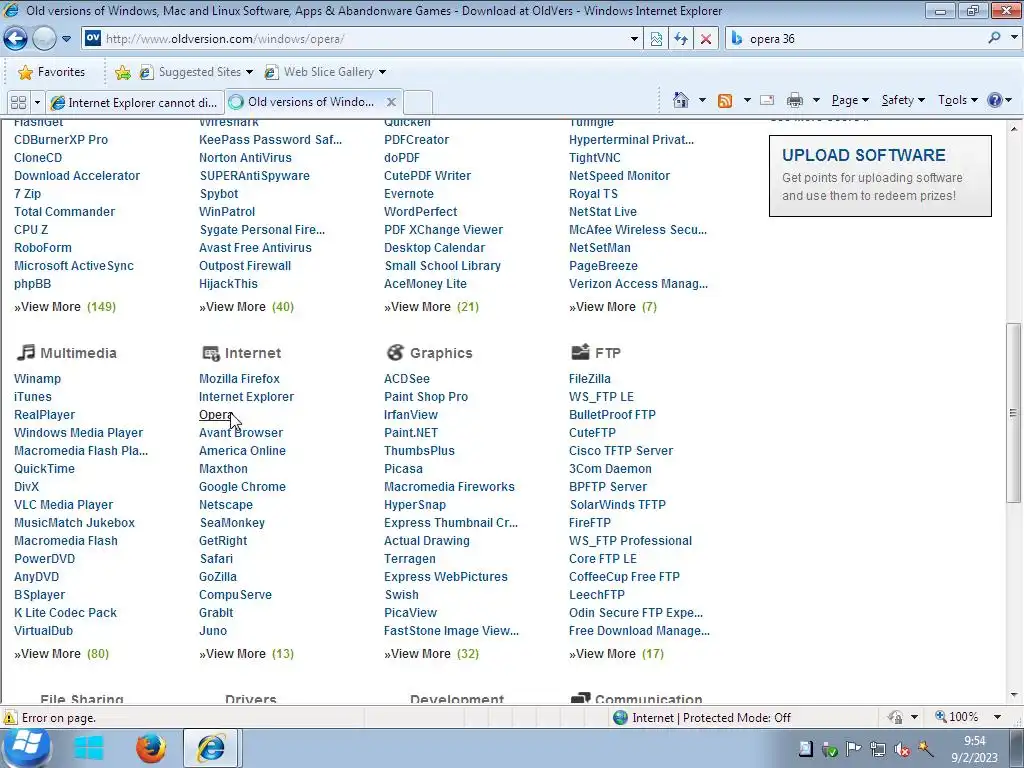The width and height of the screenshot is (1024, 768).
Task: Switch to 'Internet Explorer cannot di...' tab
Action: pyautogui.click(x=135, y=103)
